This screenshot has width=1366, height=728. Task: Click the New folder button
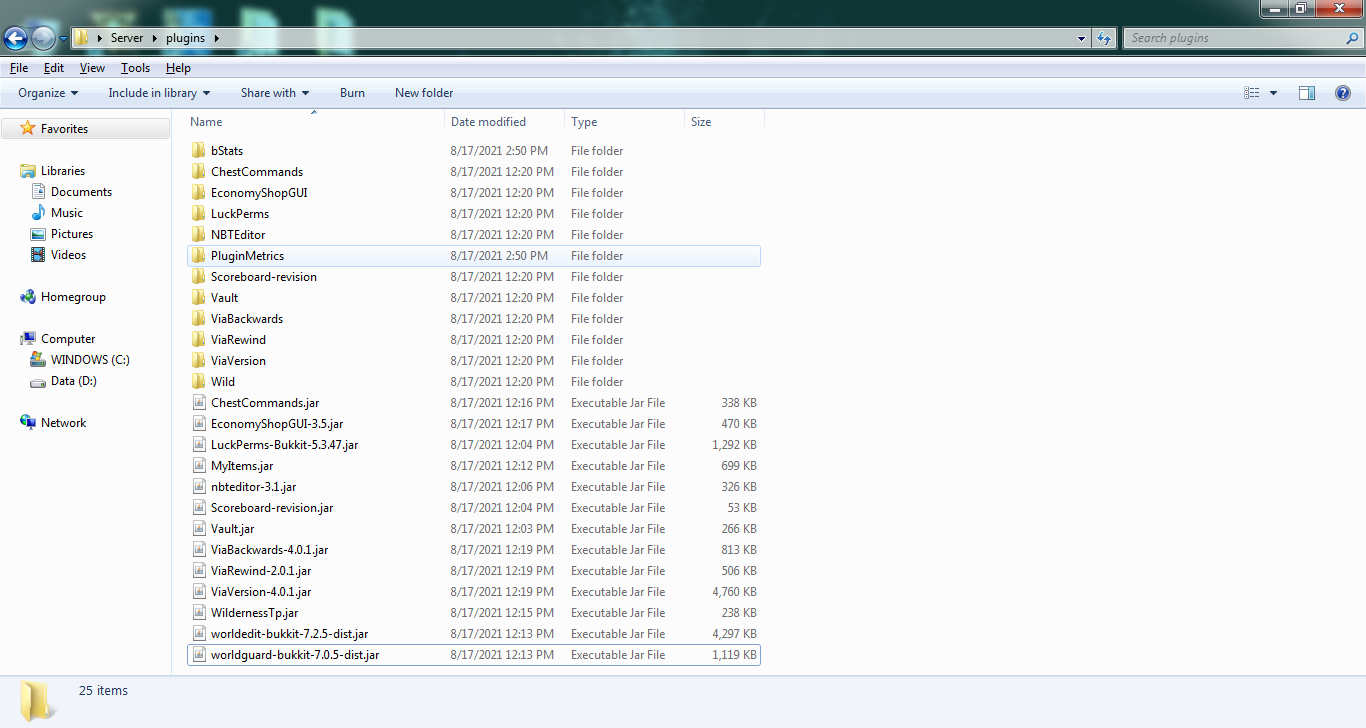pos(424,93)
